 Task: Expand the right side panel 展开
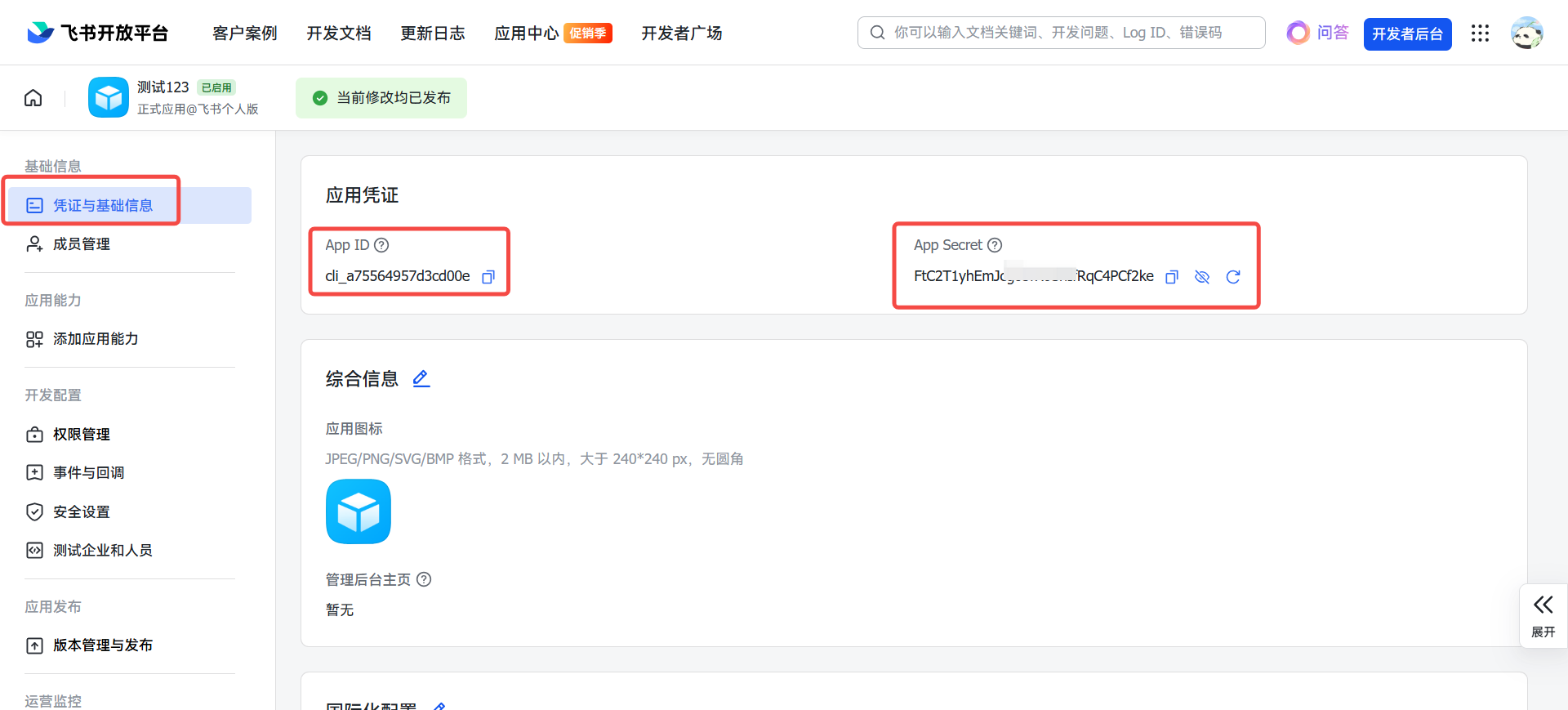point(1543,616)
